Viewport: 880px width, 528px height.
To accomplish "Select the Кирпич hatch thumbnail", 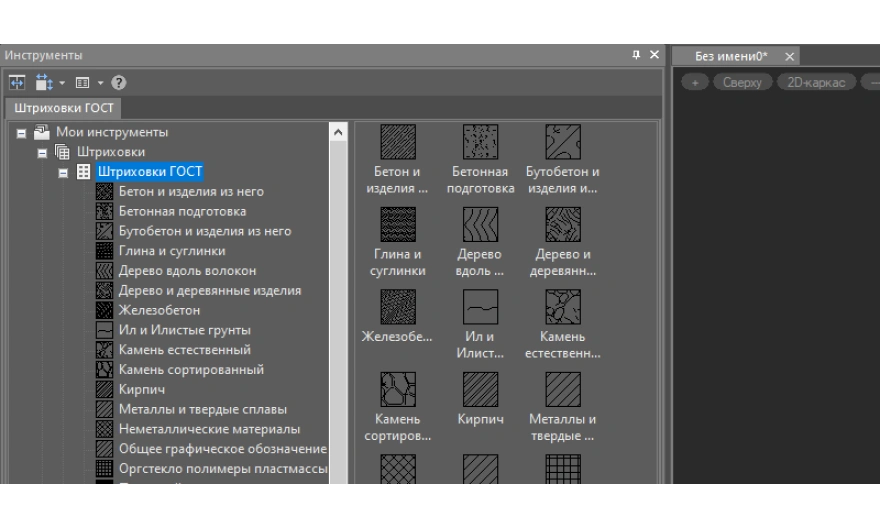I will [480, 389].
